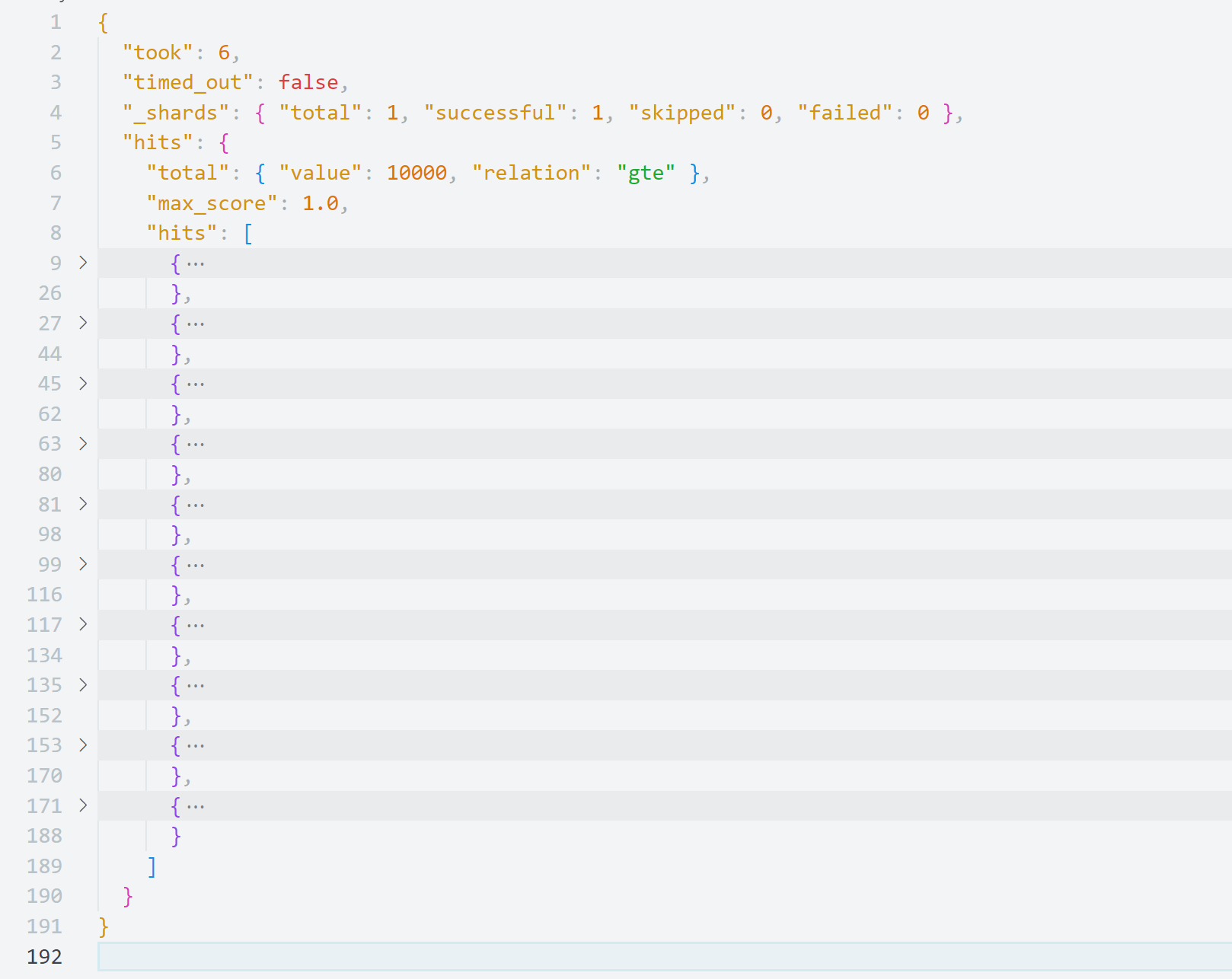This screenshot has width=1232, height=979.
Task: Expand the folded region at line 117
Action: coord(83,624)
